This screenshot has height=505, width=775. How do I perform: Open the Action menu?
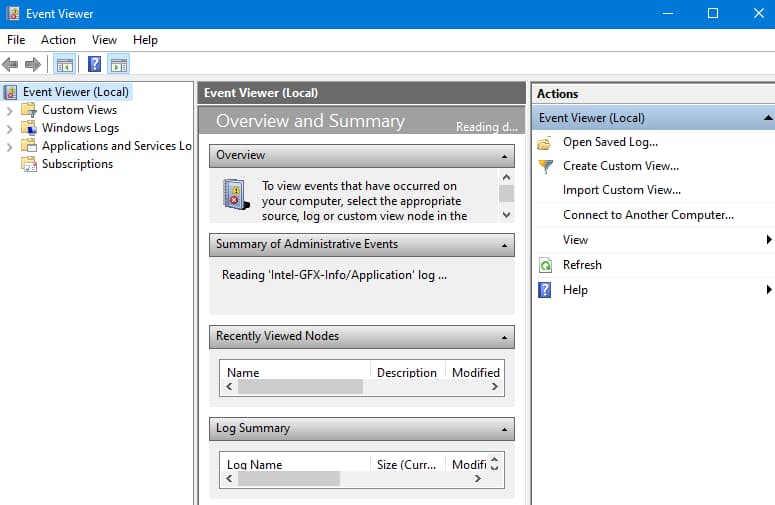coord(58,40)
